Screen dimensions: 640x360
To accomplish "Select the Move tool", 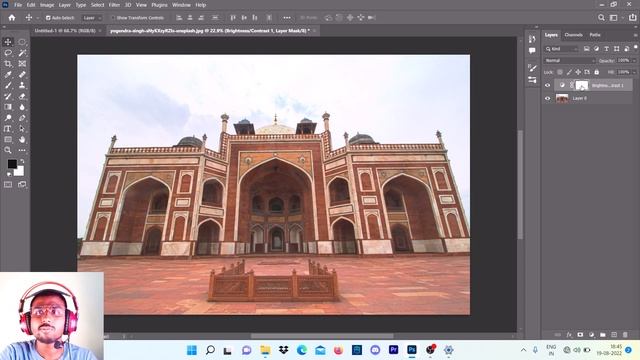I will pyautogui.click(x=8, y=42).
